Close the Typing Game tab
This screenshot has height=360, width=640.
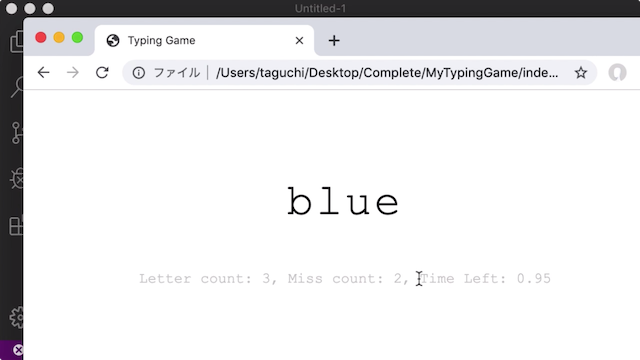299,40
